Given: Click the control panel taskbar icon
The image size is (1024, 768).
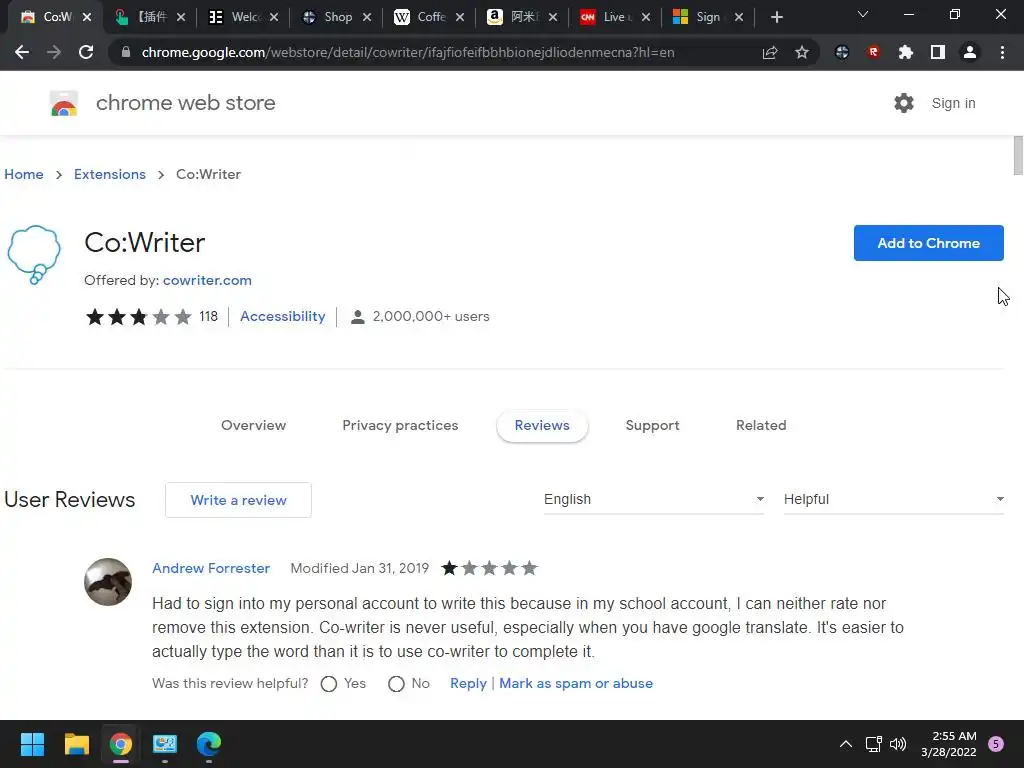Looking at the screenshot, I should pos(165,744).
